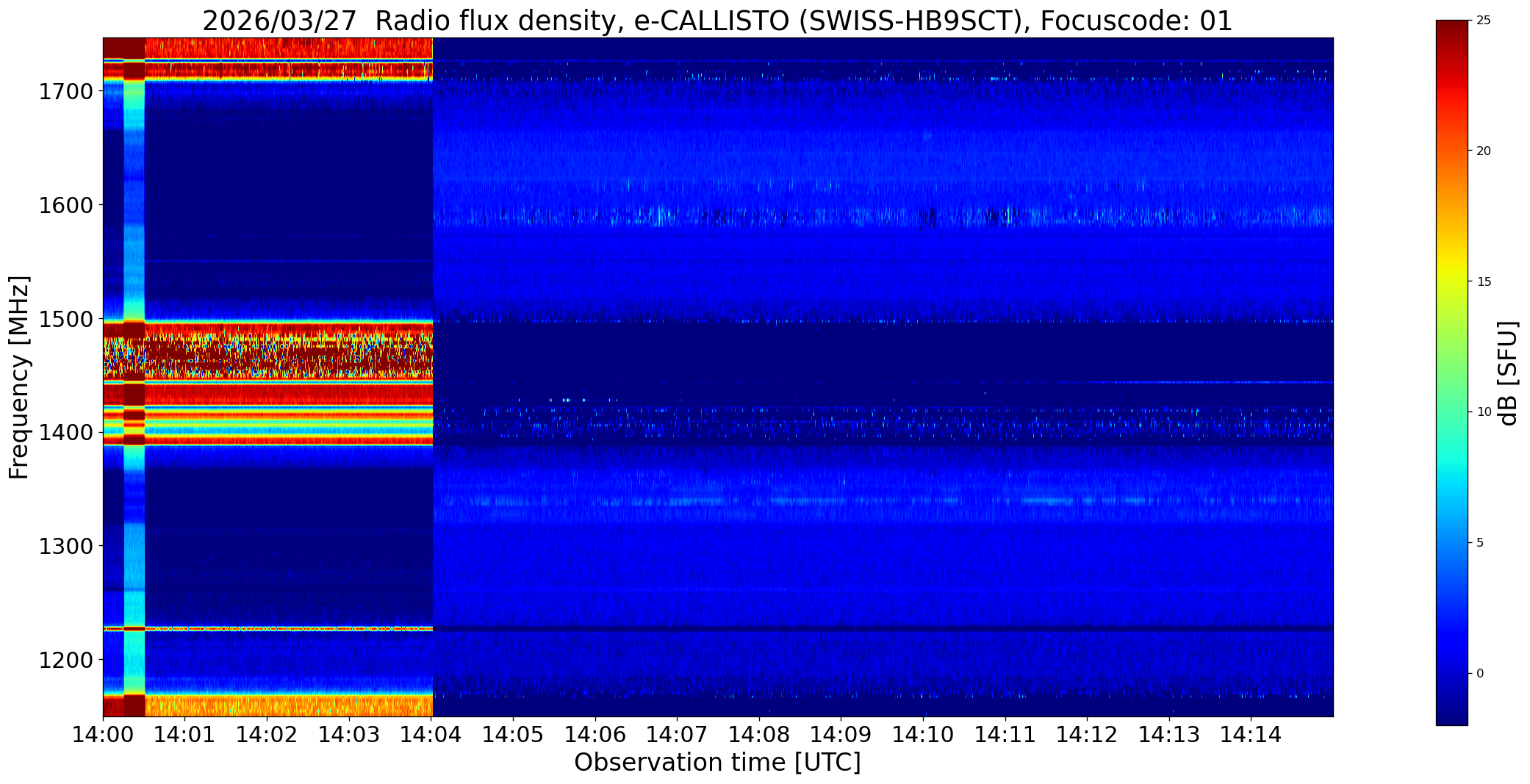The width and height of the screenshot is (1530, 784).
Task: Click the plot title text at top
Action: 717,21
